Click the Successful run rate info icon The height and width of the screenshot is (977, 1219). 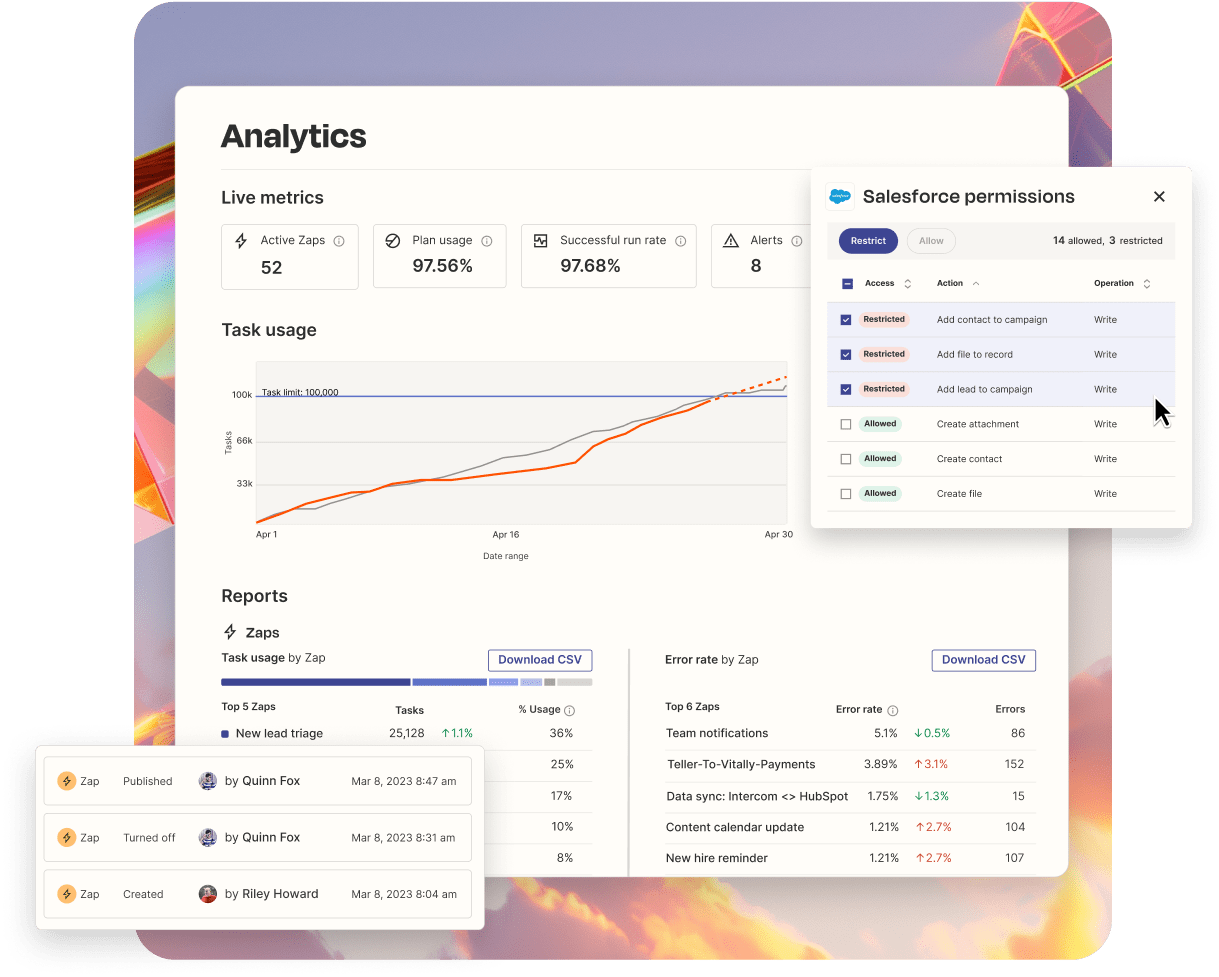tap(681, 241)
